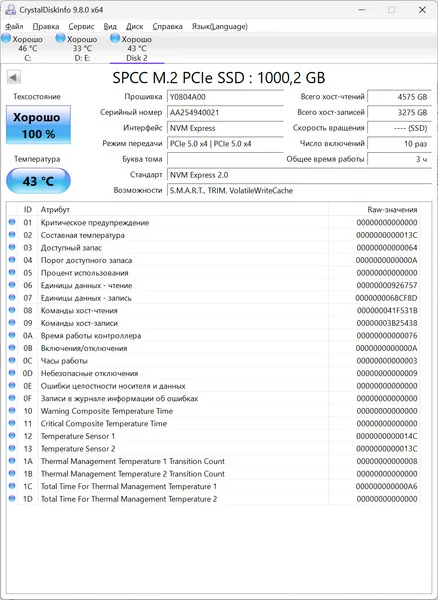
Task: Click the 43 °C temperature button
Action: (38, 181)
